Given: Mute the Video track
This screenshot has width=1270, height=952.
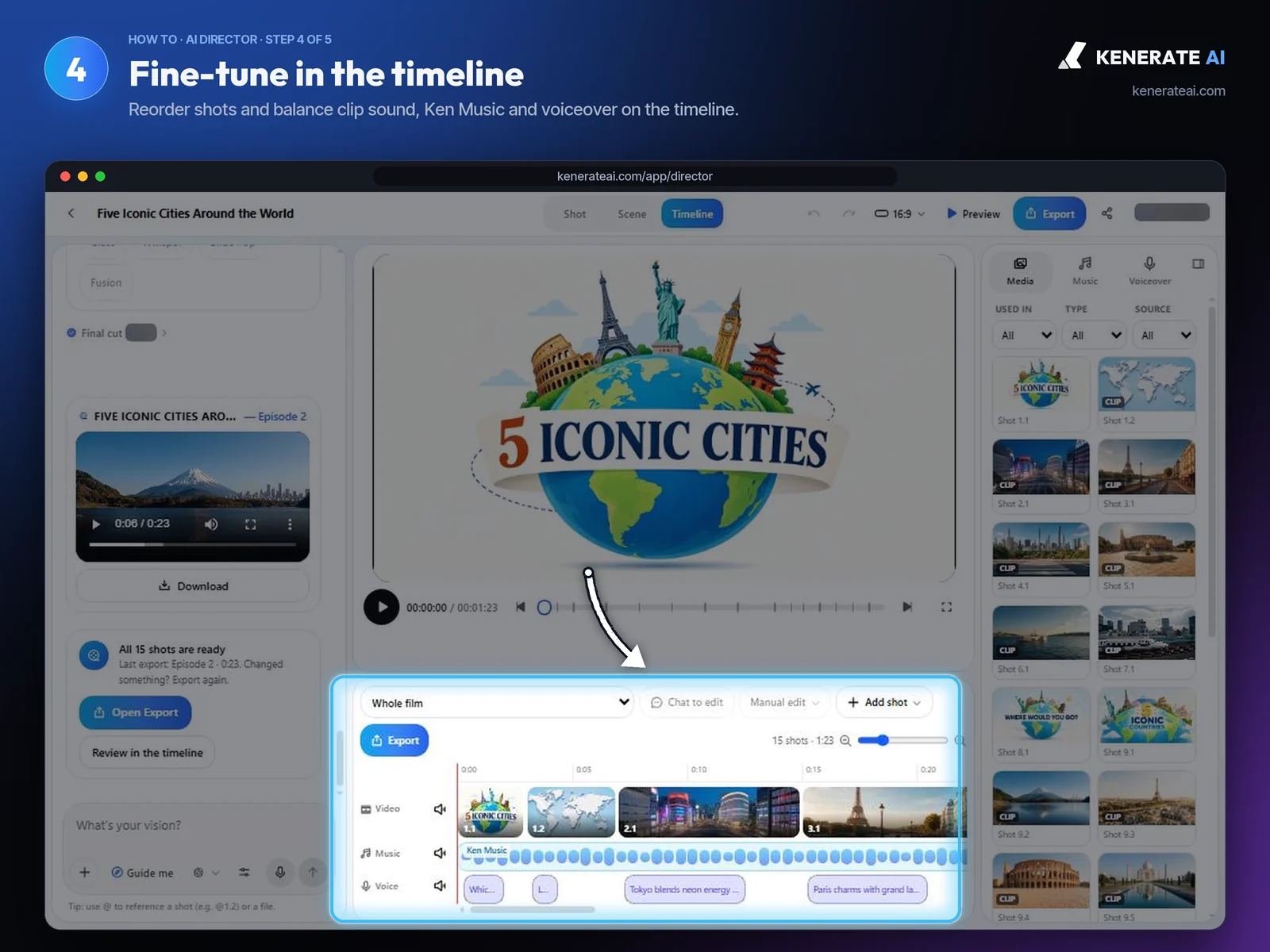Looking at the screenshot, I should [x=440, y=809].
